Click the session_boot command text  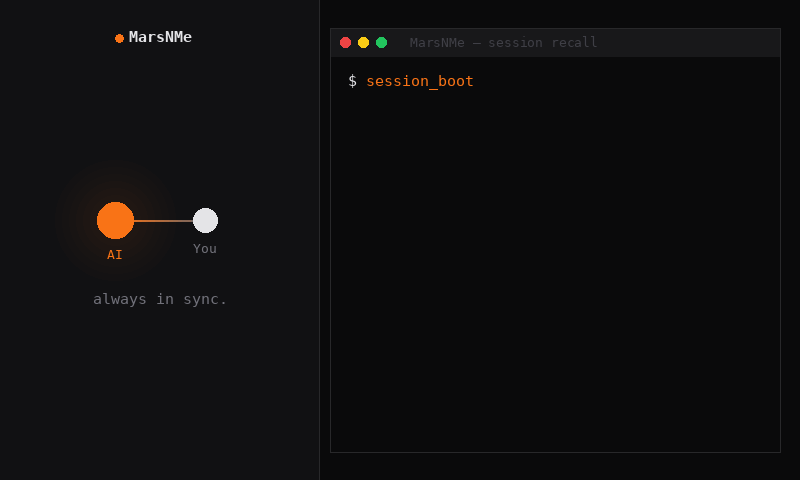[x=420, y=81]
